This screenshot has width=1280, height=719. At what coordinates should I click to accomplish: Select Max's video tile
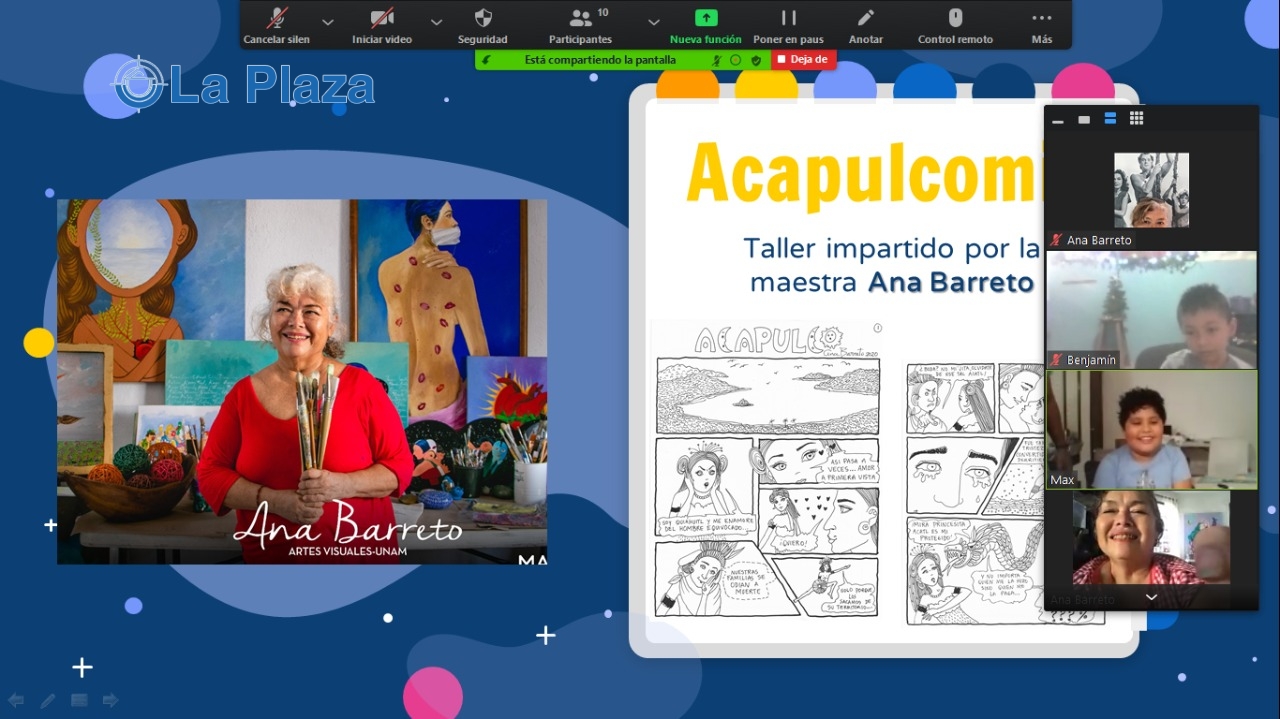point(1151,430)
